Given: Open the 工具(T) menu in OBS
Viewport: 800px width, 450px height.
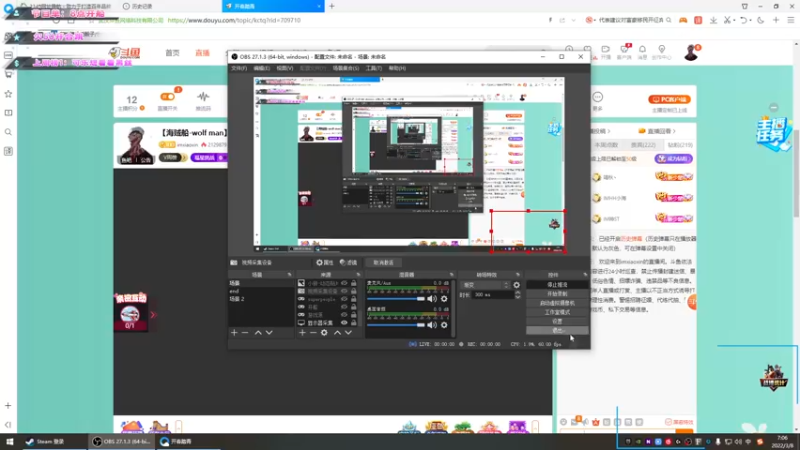Looking at the screenshot, I should tap(373, 68).
